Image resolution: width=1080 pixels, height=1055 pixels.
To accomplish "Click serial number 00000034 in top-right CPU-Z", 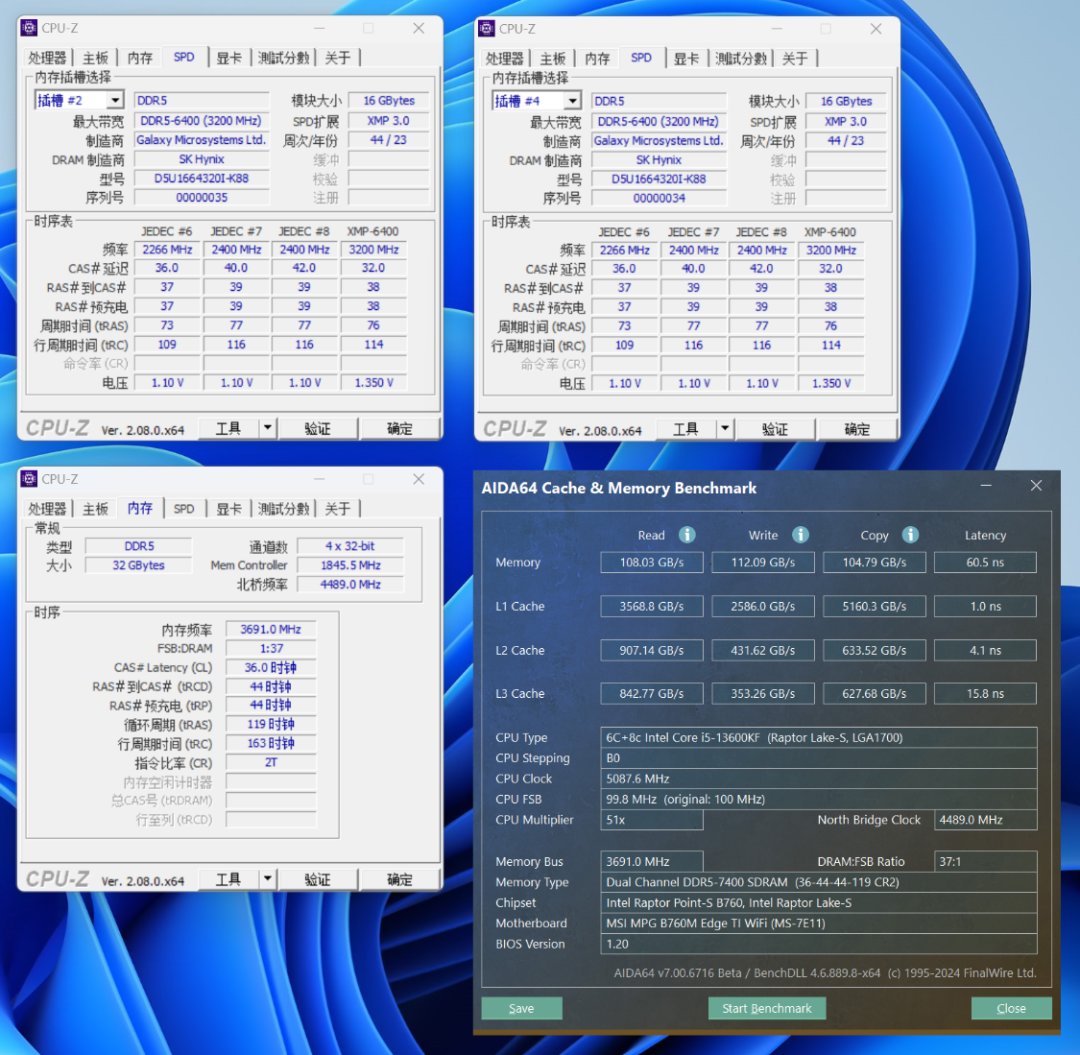I will click(658, 198).
